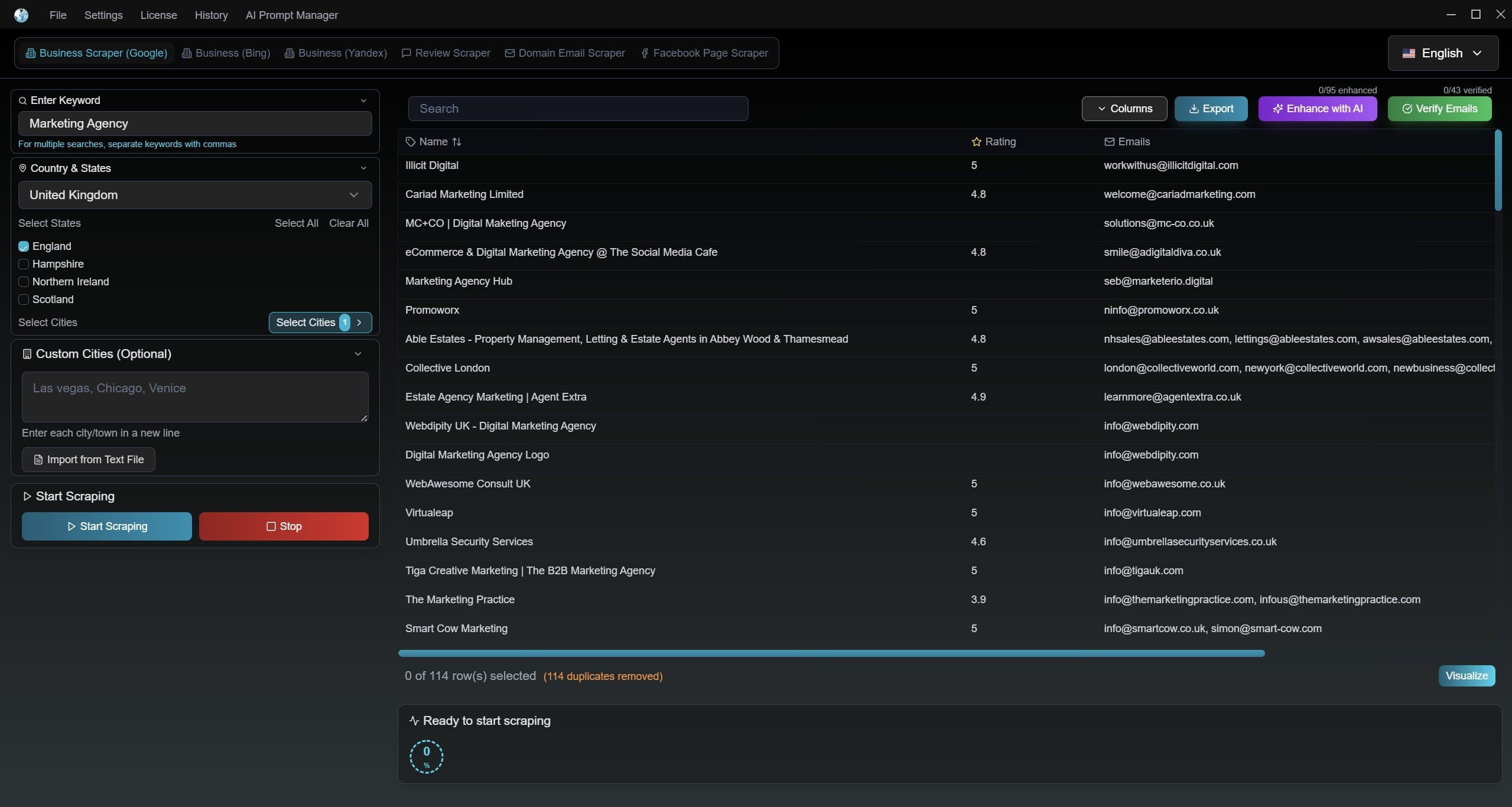Open the English language dropdown
The image size is (1512, 807).
1442,53
